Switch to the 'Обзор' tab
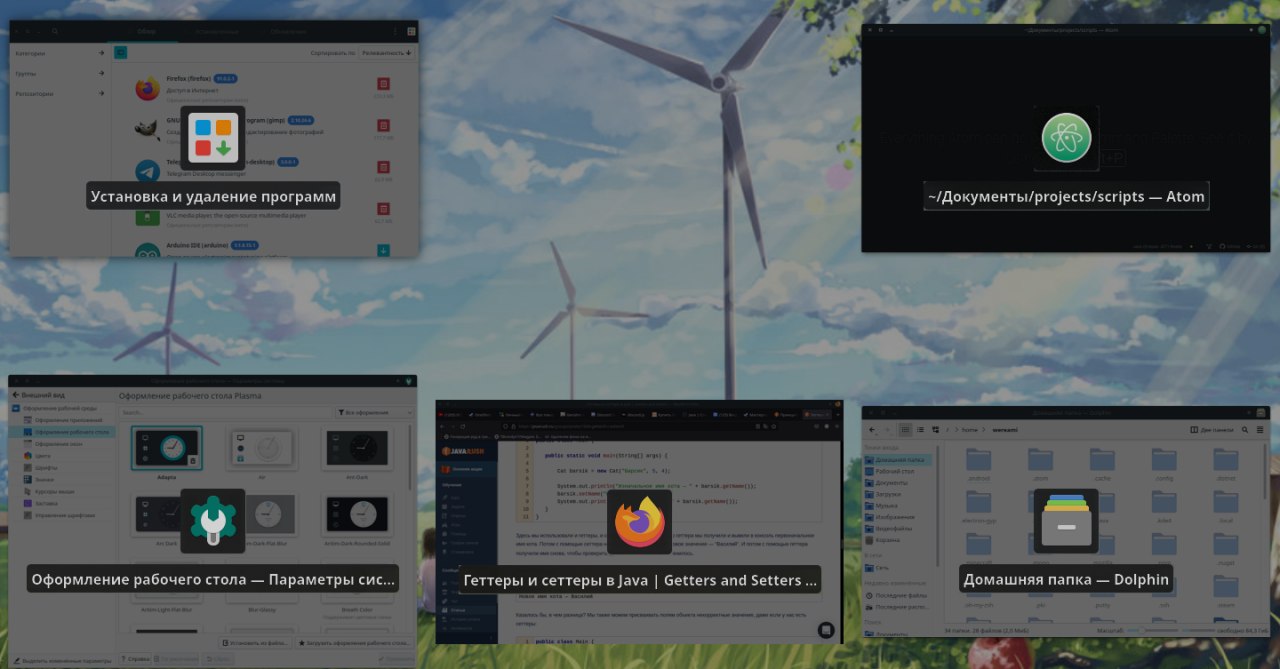1280x669 pixels. point(146,32)
